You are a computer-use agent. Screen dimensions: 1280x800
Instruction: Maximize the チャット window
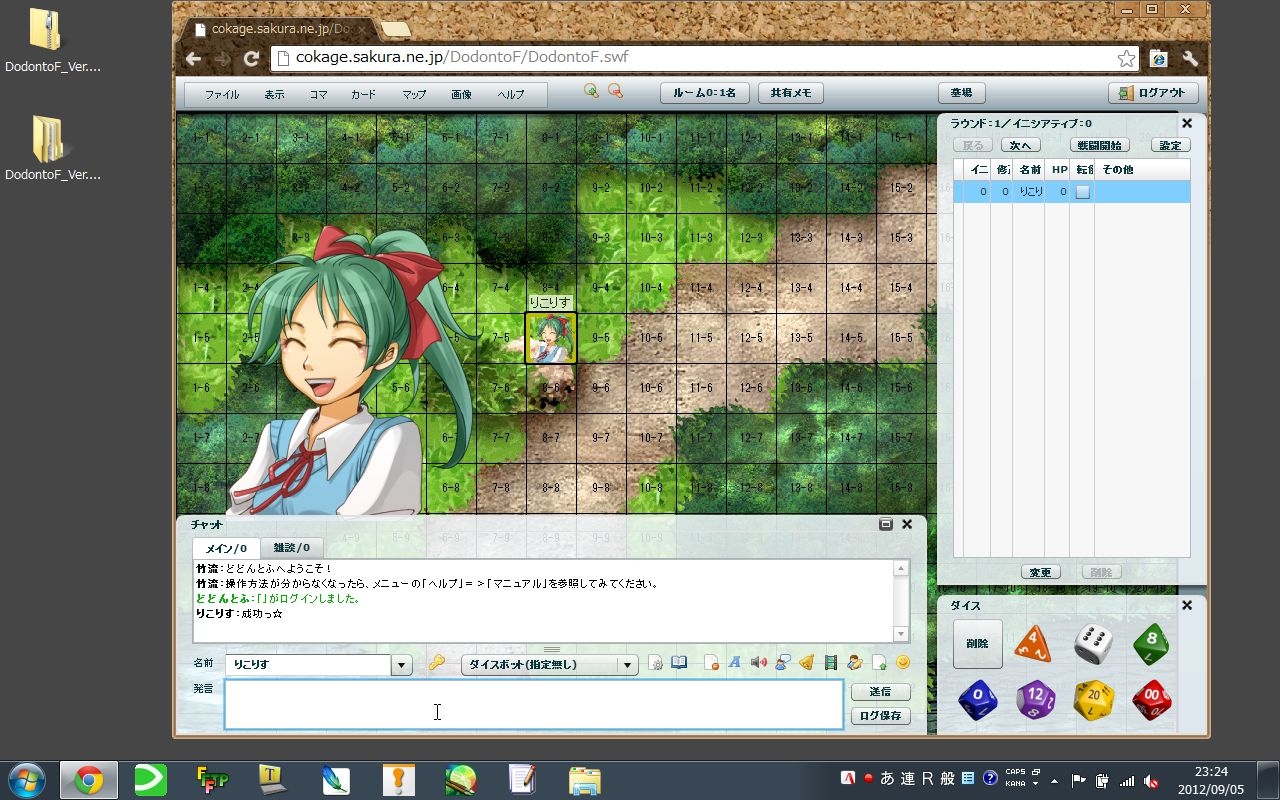(885, 524)
